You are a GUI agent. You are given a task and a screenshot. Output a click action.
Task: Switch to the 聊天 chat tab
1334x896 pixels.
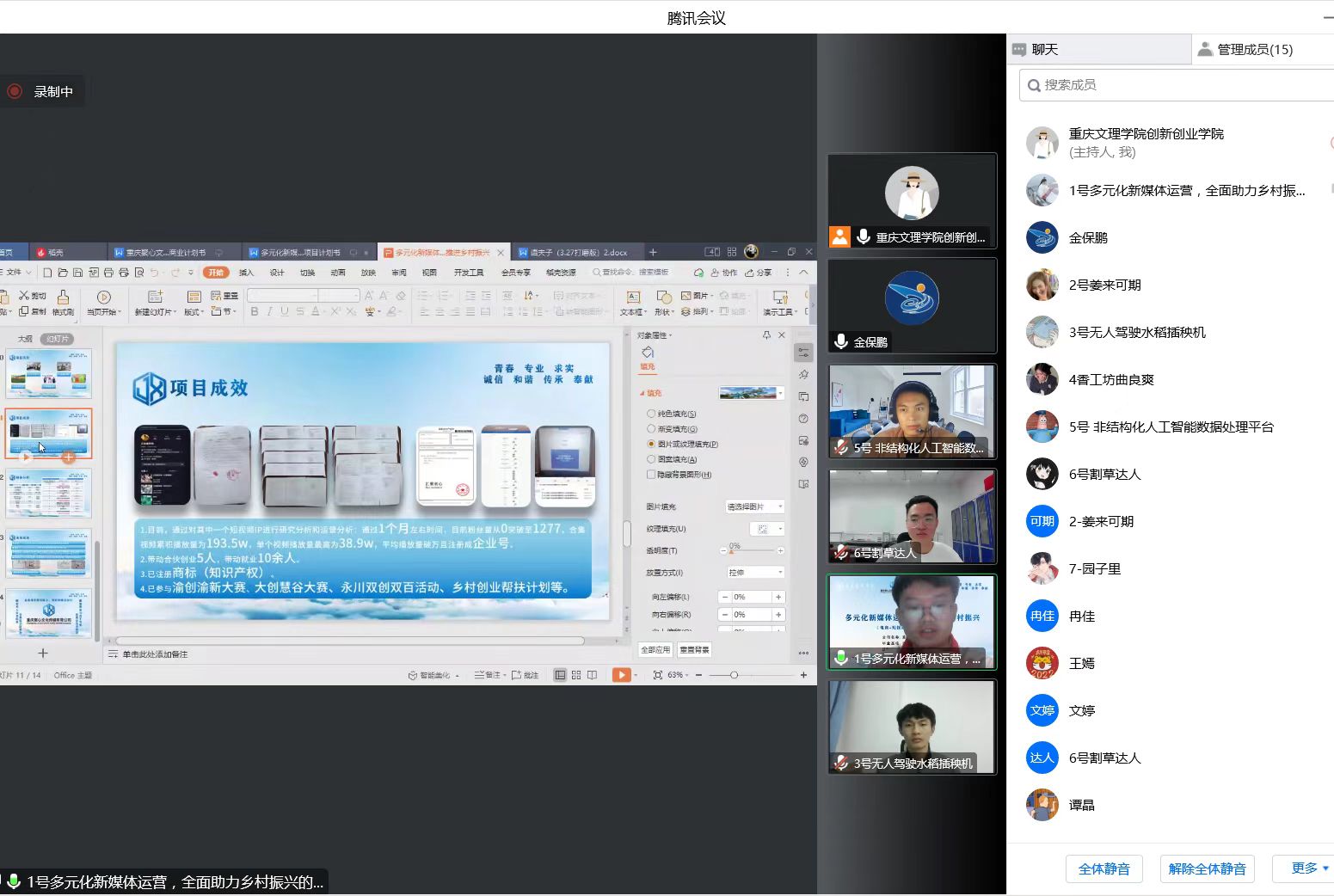pos(1045,50)
